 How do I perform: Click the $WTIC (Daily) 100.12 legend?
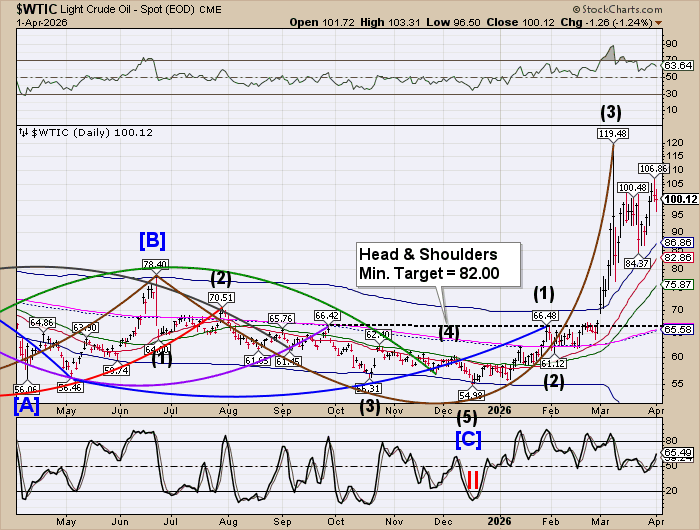(x=71, y=131)
